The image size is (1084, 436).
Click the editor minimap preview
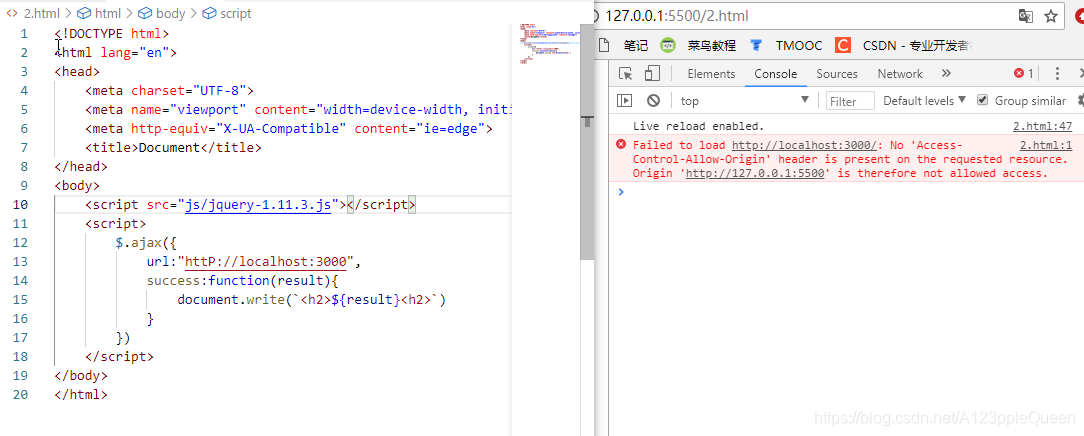(548, 44)
